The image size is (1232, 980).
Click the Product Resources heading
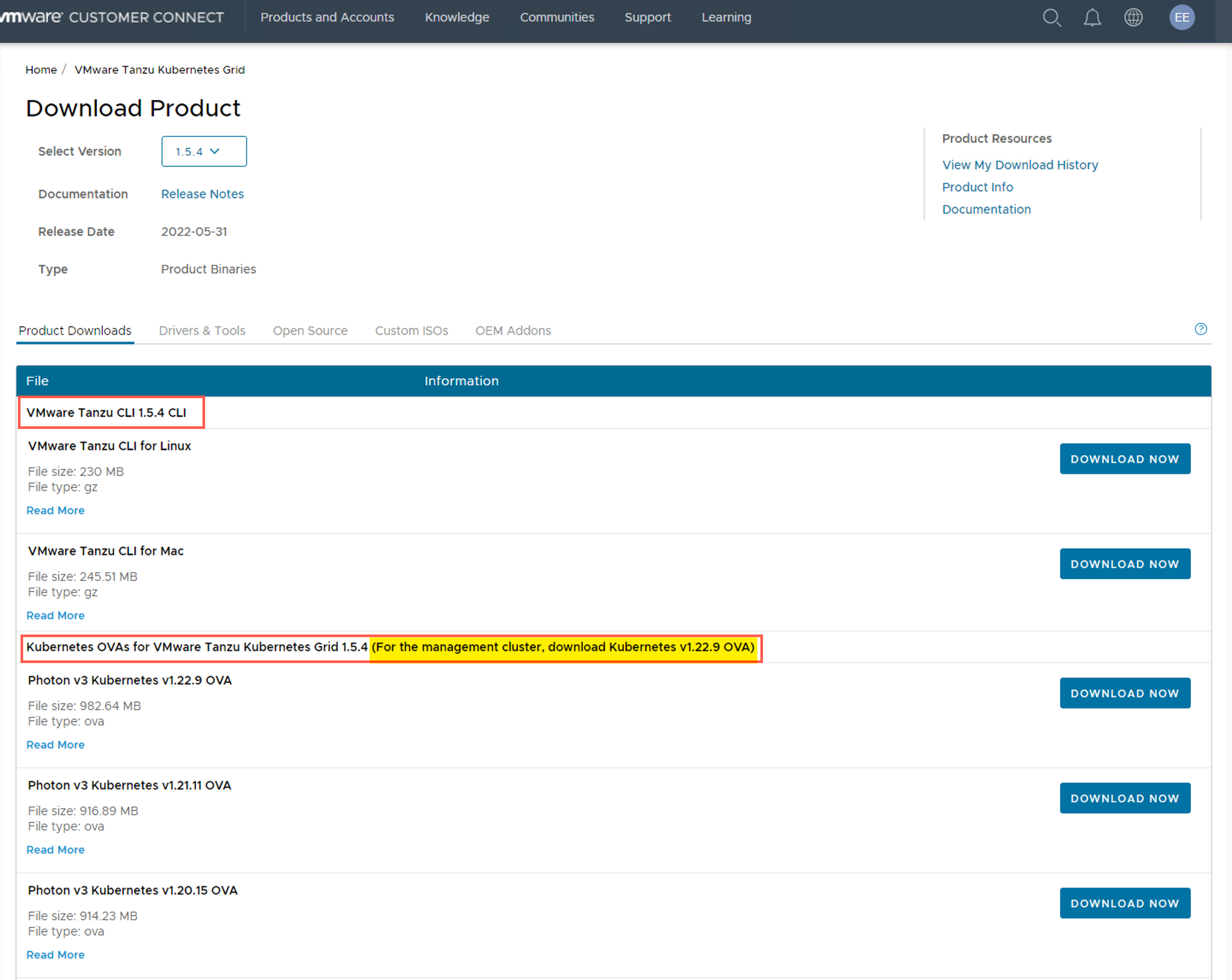click(x=997, y=139)
